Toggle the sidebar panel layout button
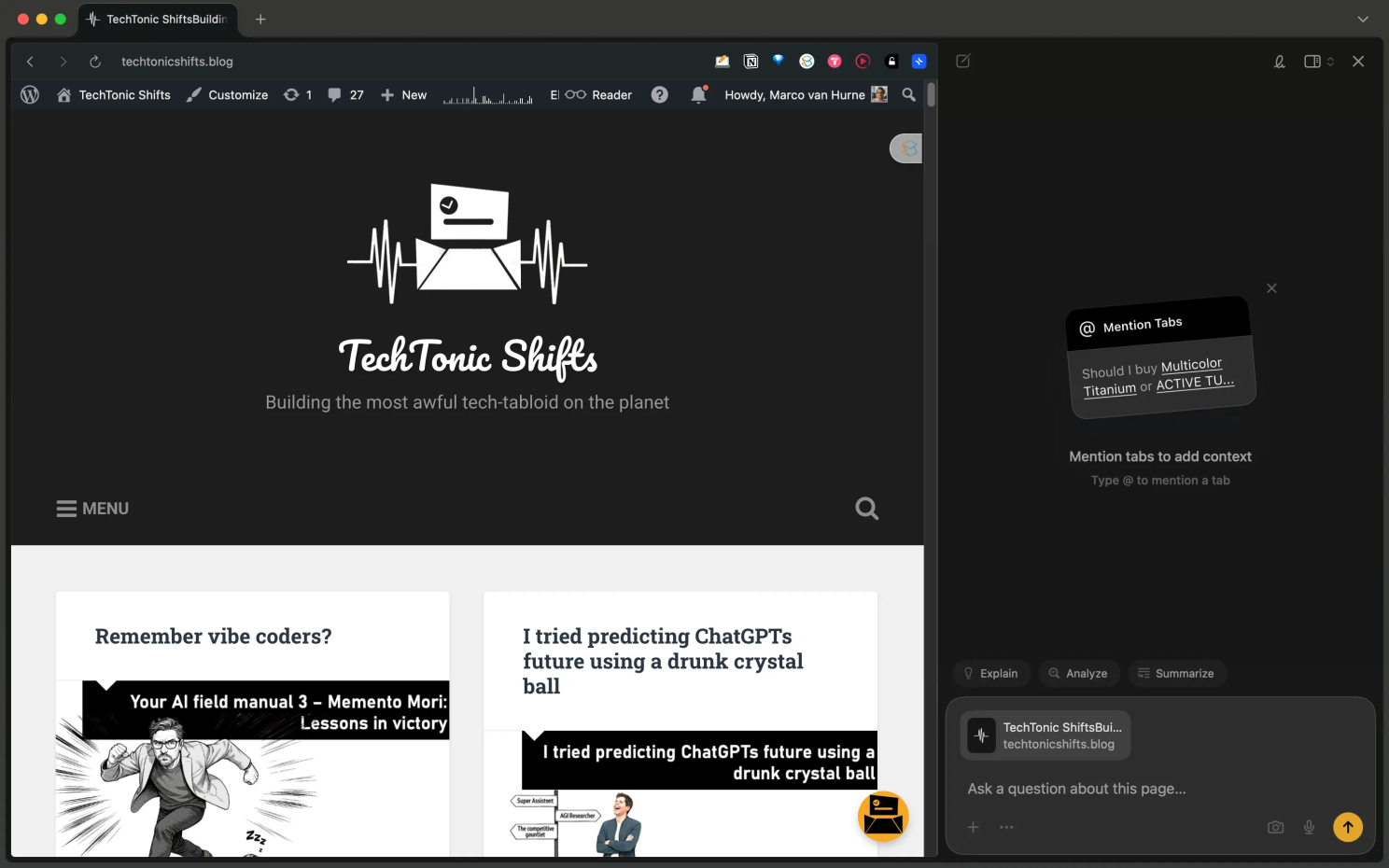1389x868 pixels. [x=1312, y=62]
